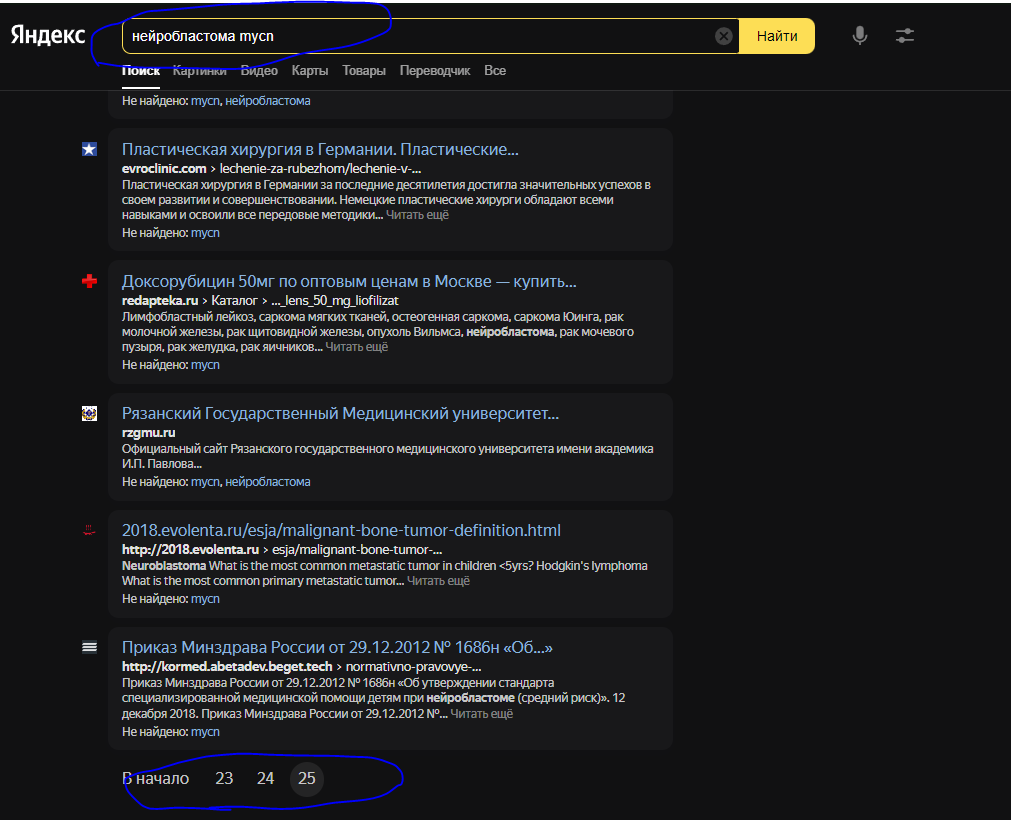The image size is (1011, 820).
Task: Open result Пластическая хирургия в Германии
Action: pos(320,150)
